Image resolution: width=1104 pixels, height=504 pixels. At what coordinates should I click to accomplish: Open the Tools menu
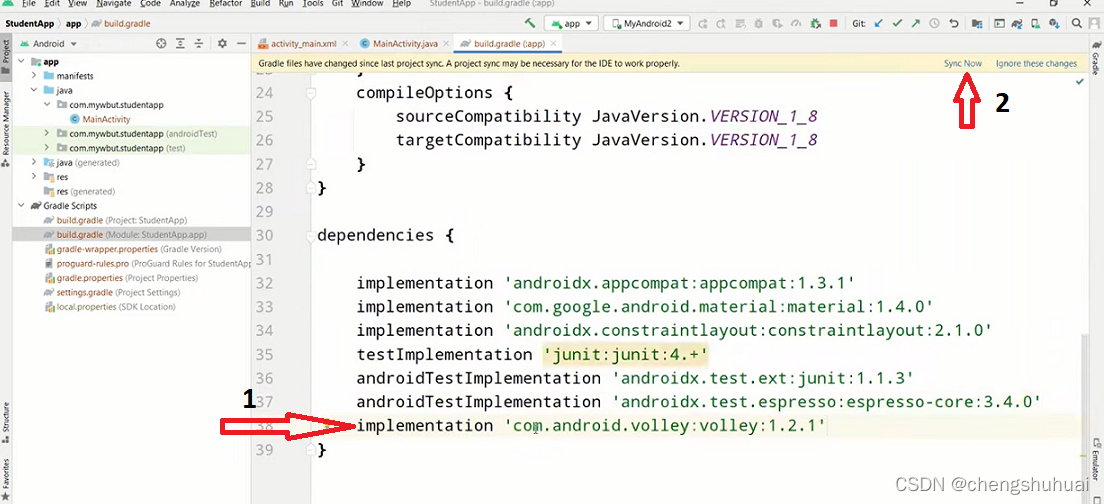(313, 4)
